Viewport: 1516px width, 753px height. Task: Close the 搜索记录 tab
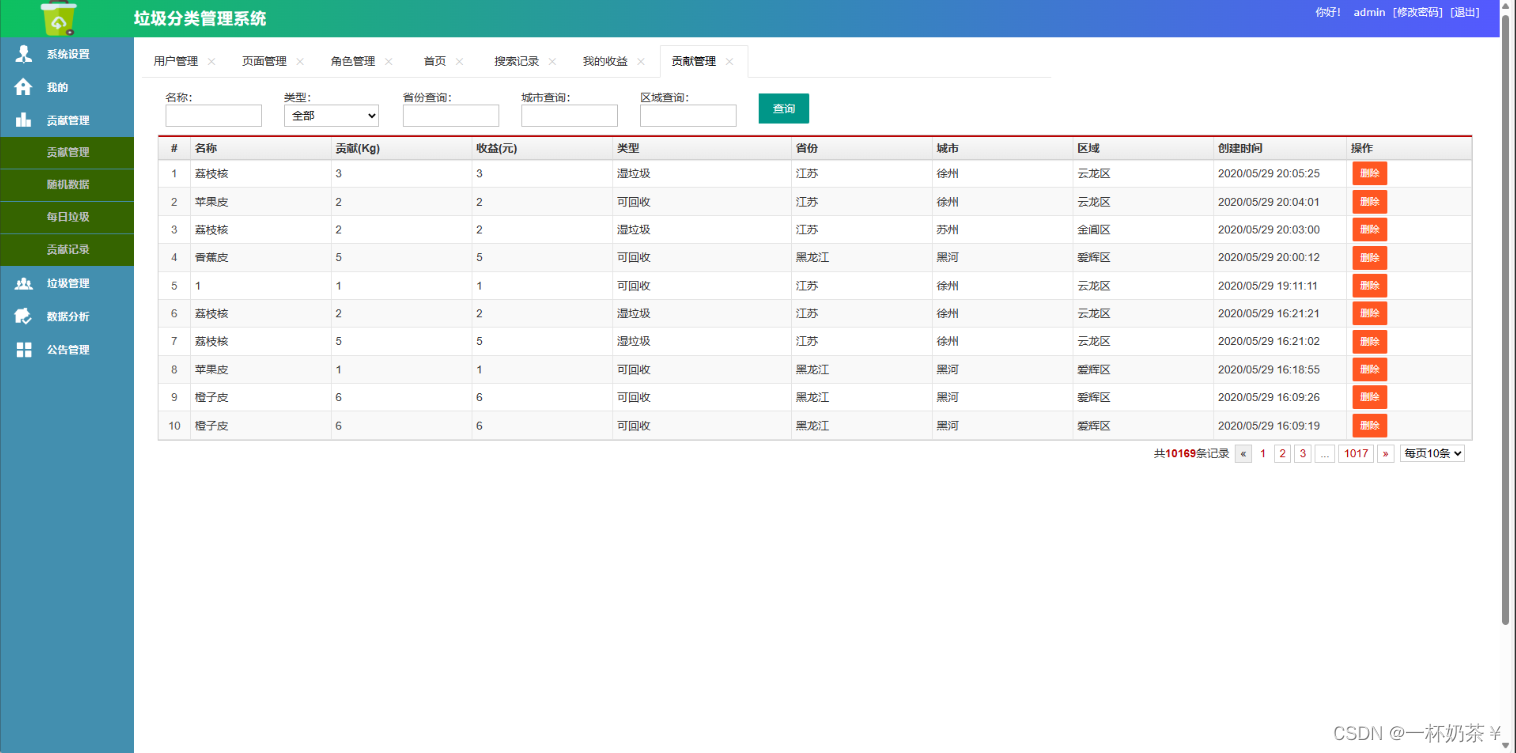(552, 62)
